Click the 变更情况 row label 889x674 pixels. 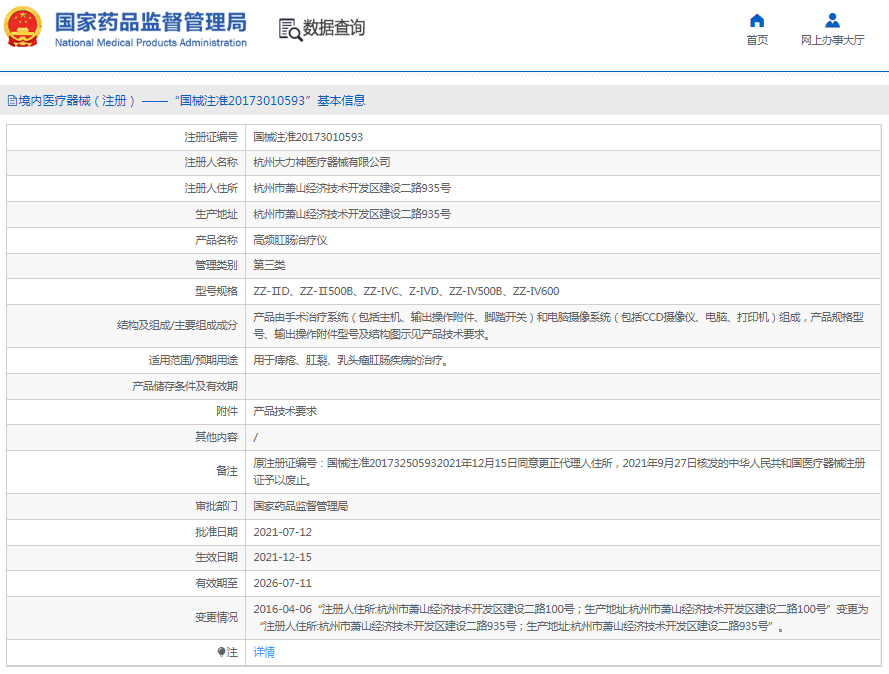[x=217, y=618]
